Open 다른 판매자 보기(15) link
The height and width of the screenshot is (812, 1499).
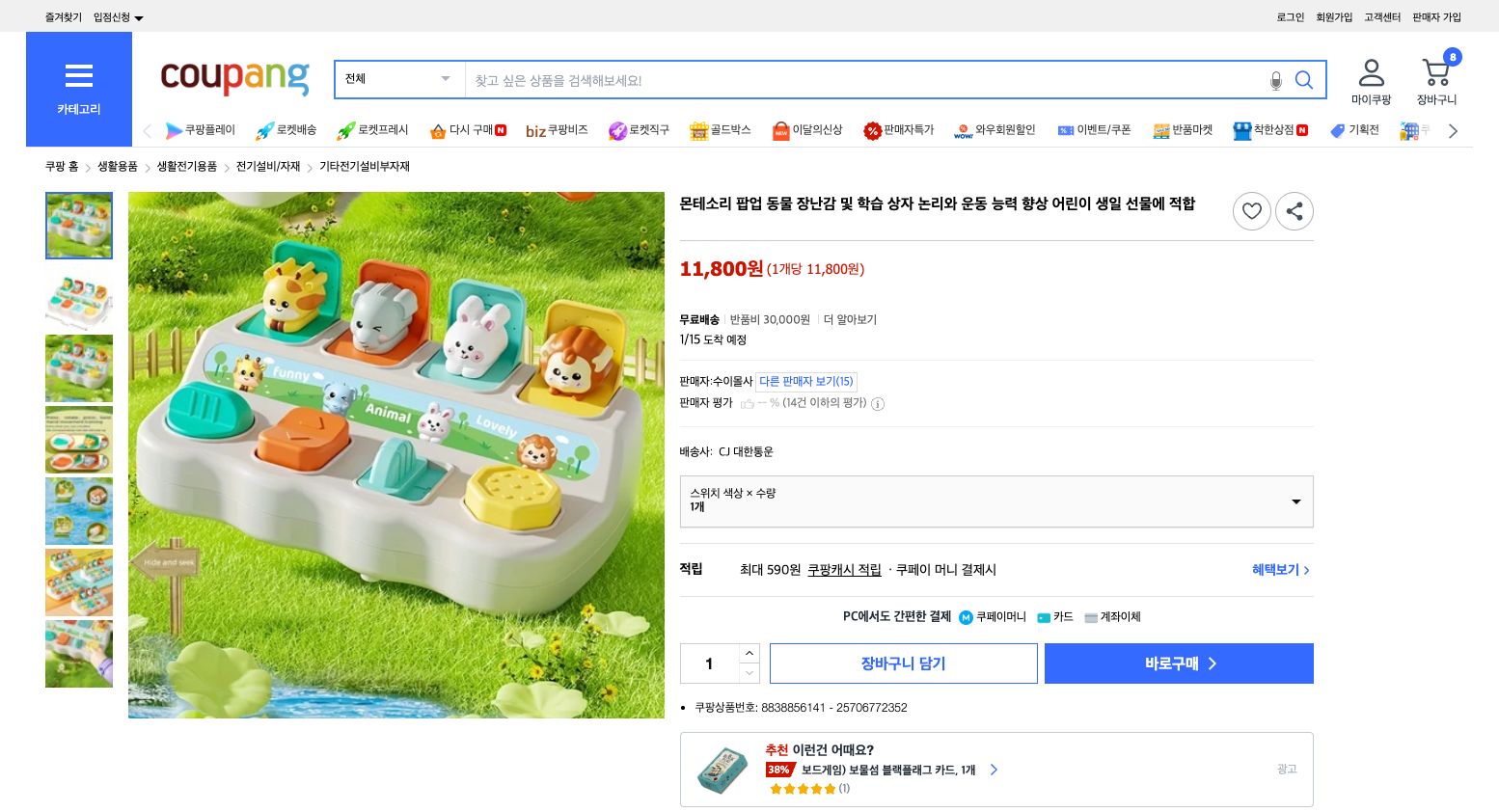[805, 381]
